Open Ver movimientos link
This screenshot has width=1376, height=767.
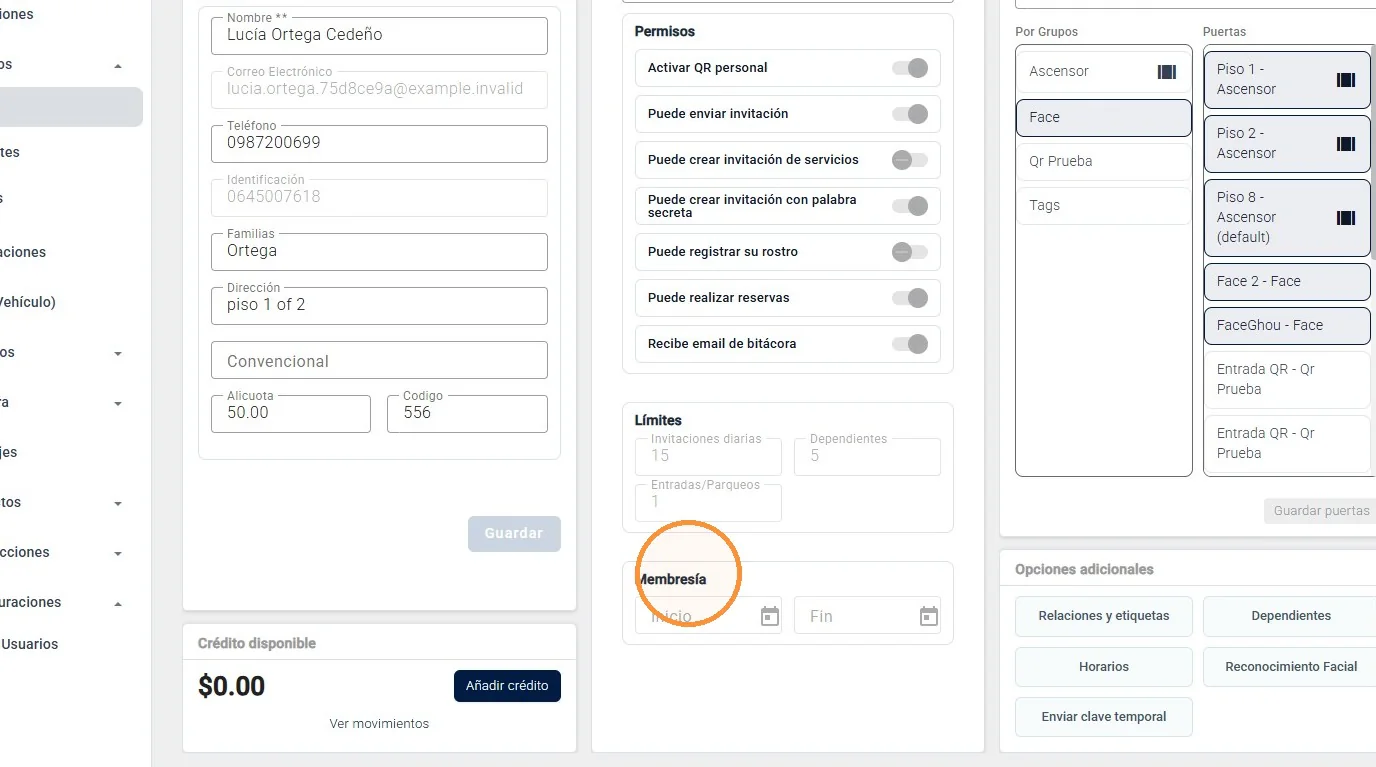[x=379, y=723]
